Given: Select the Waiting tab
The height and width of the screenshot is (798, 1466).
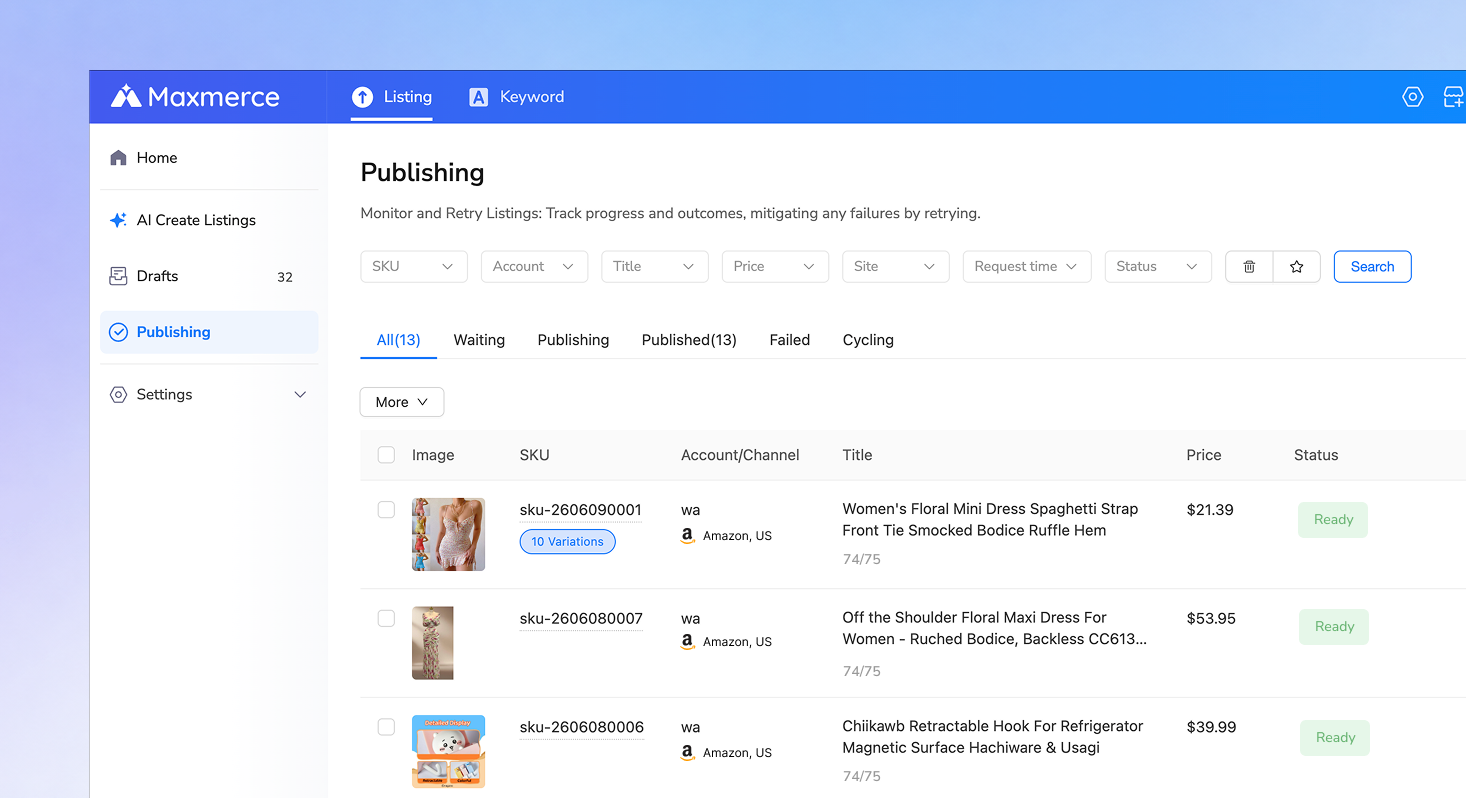Looking at the screenshot, I should 479,340.
